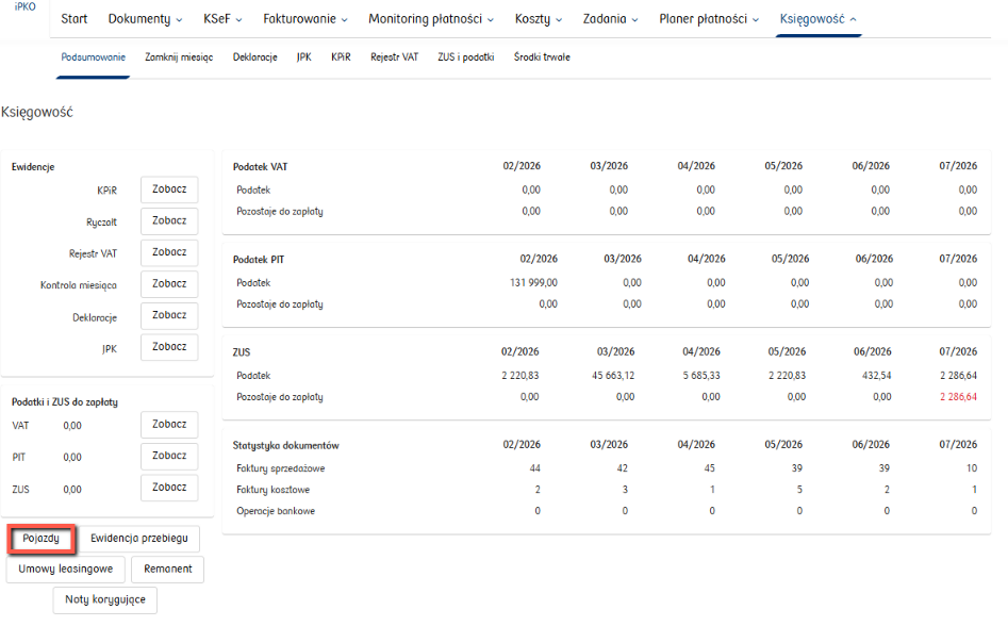Click Zobacz next to Kontrola miesiąca
The width and height of the screenshot is (1008, 626).
tap(169, 284)
